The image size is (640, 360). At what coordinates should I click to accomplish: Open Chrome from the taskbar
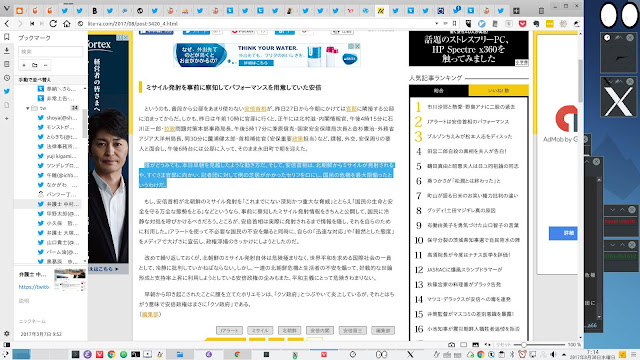point(111,354)
